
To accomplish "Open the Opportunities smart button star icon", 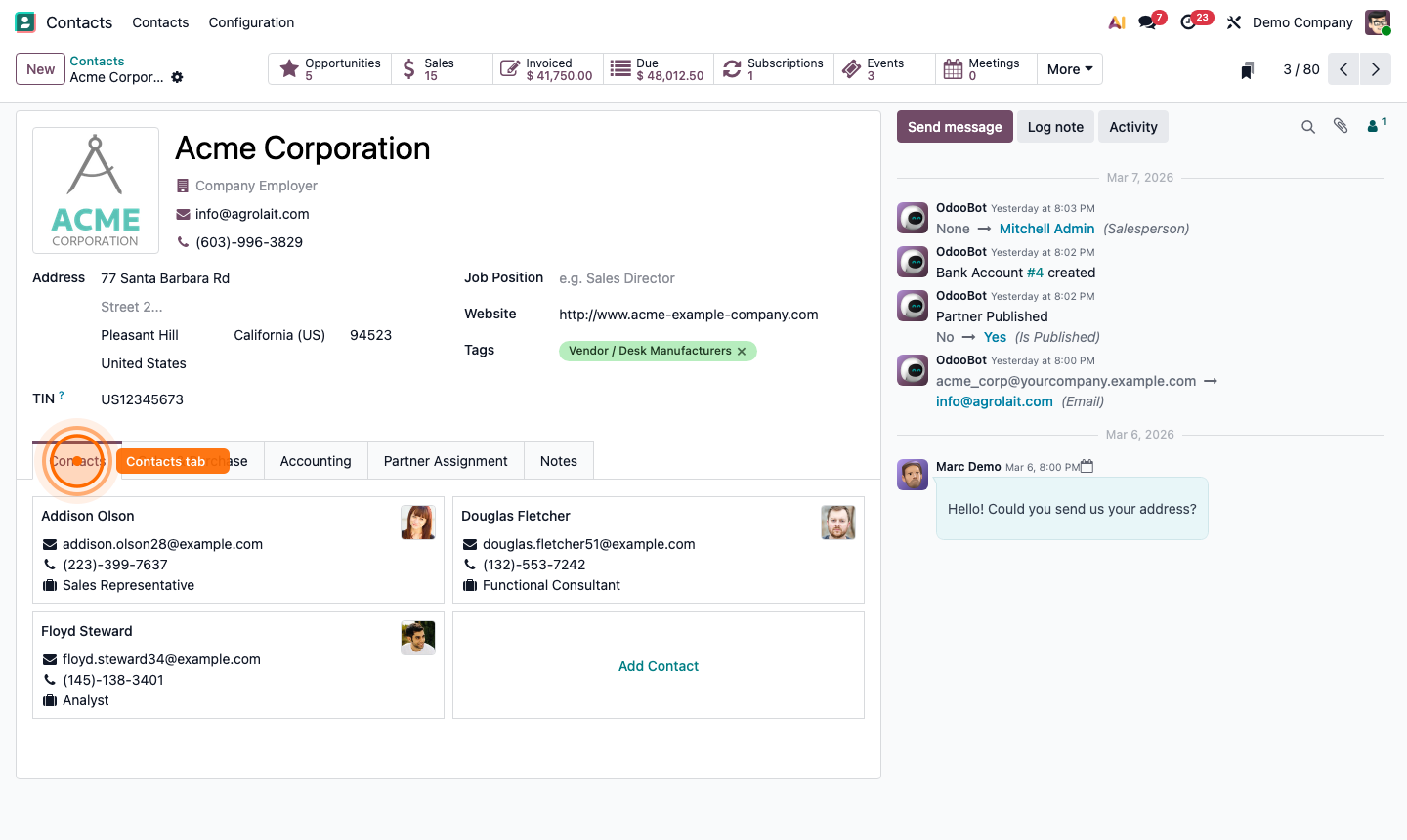I will click(288, 67).
